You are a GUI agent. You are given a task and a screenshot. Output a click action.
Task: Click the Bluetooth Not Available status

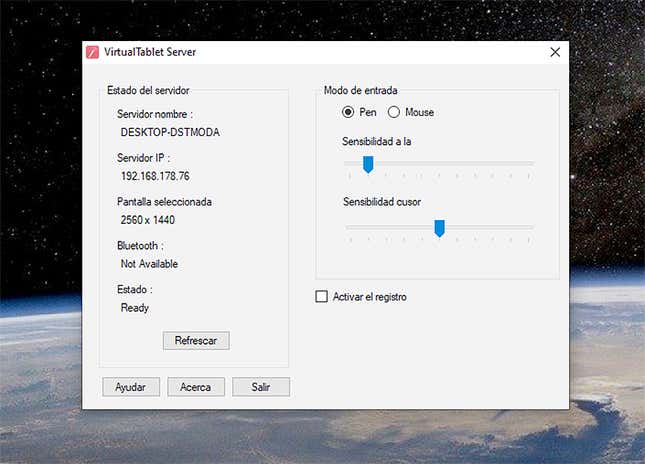tap(149, 264)
